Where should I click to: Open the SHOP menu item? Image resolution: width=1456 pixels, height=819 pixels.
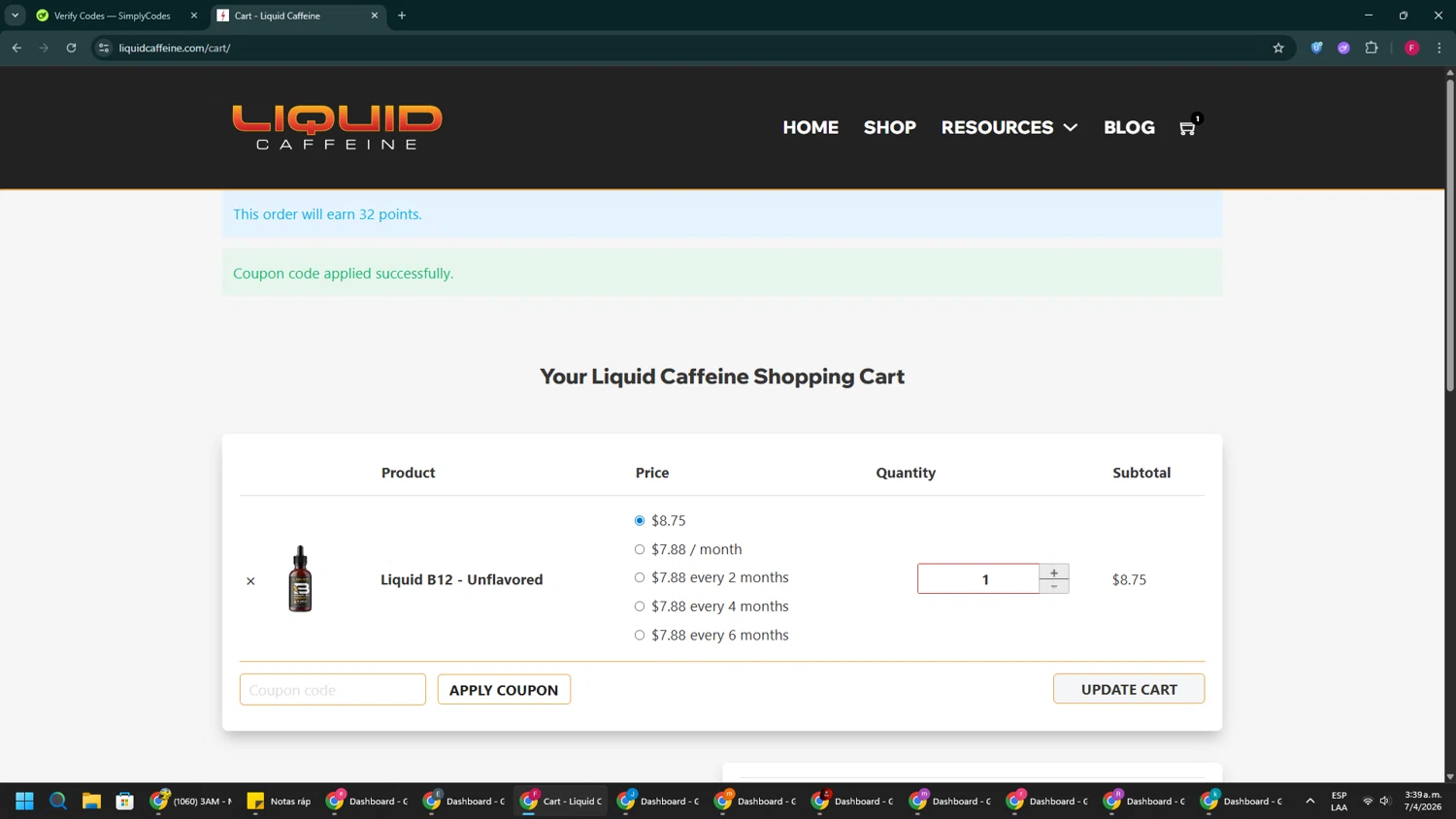point(890,127)
